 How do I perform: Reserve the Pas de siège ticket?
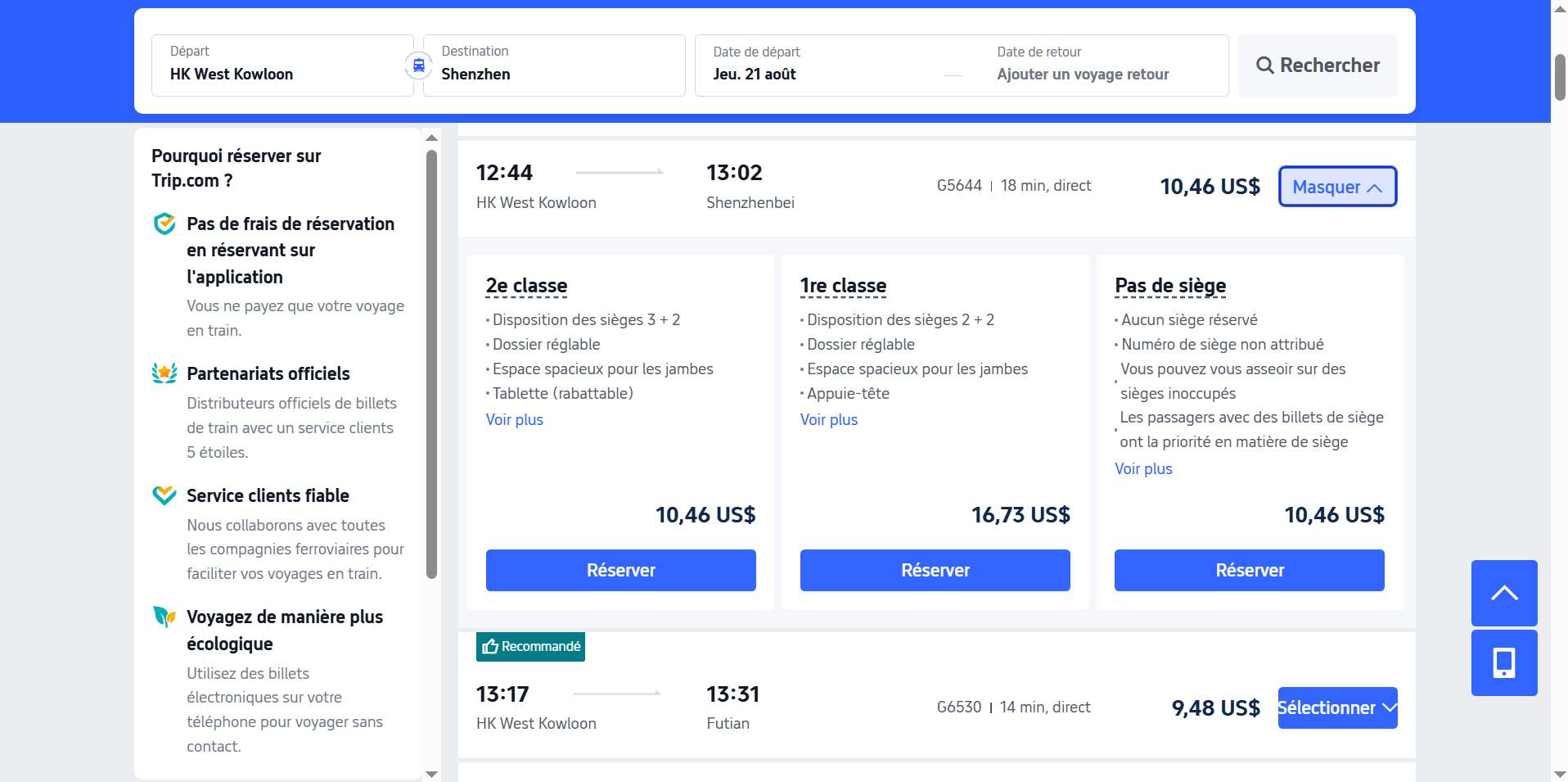pos(1249,570)
